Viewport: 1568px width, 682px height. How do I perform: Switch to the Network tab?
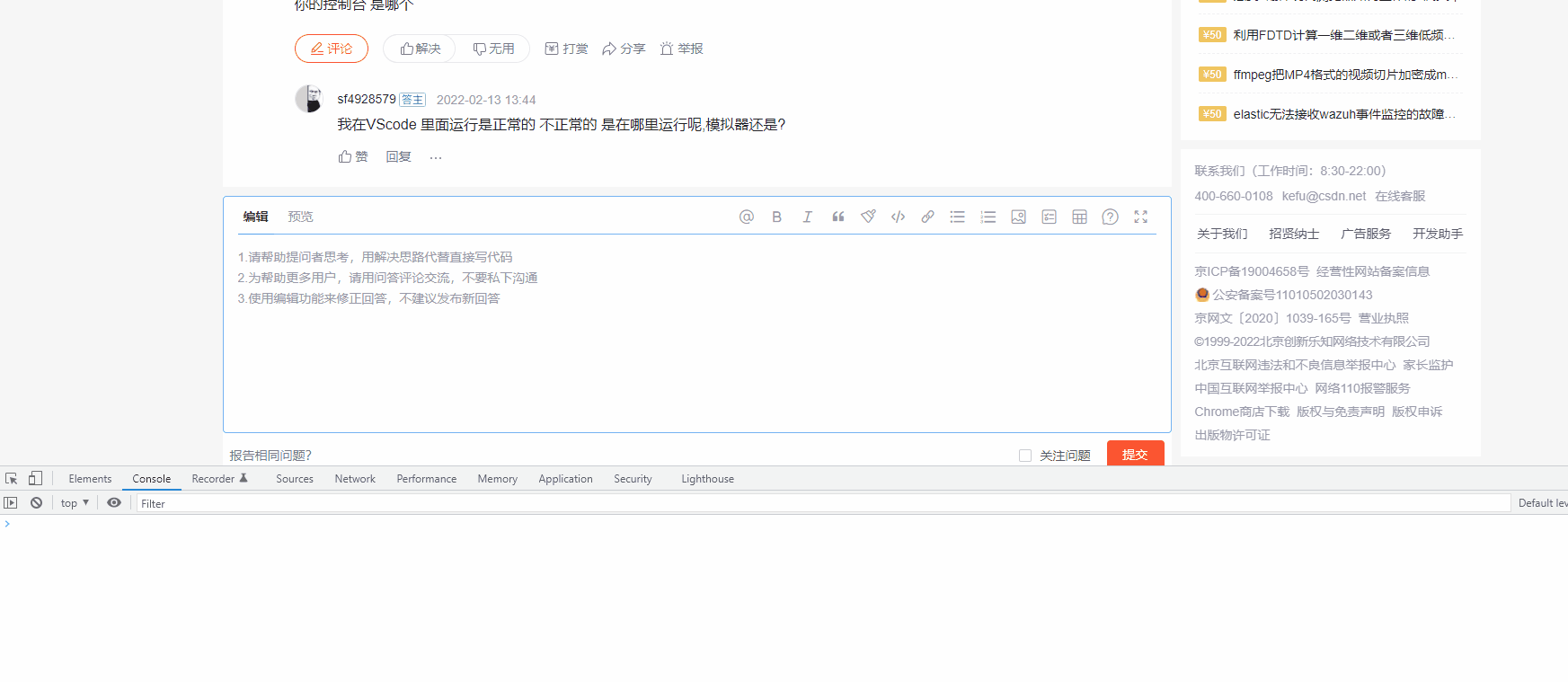point(355,479)
